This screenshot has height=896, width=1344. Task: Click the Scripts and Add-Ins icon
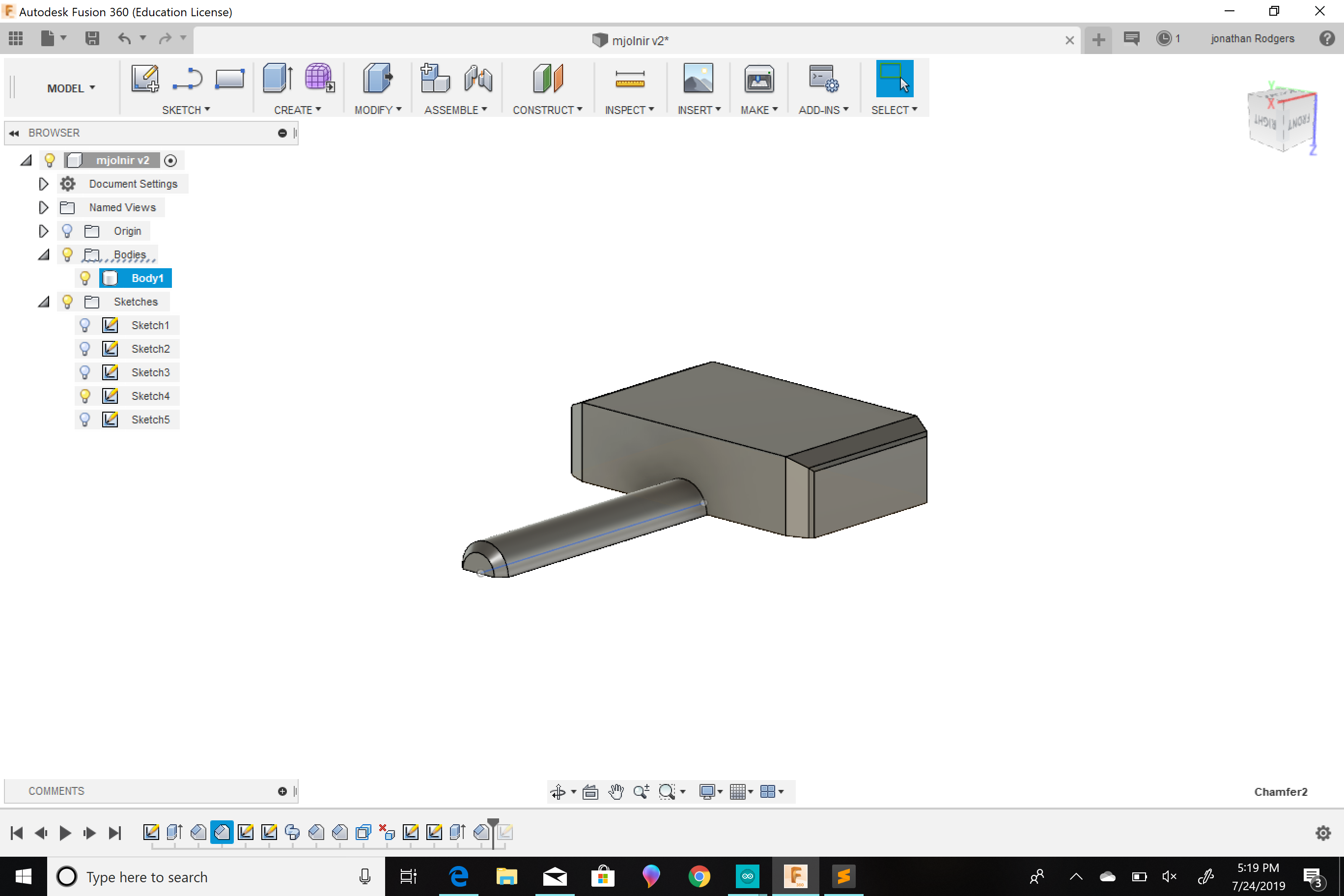(823, 78)
